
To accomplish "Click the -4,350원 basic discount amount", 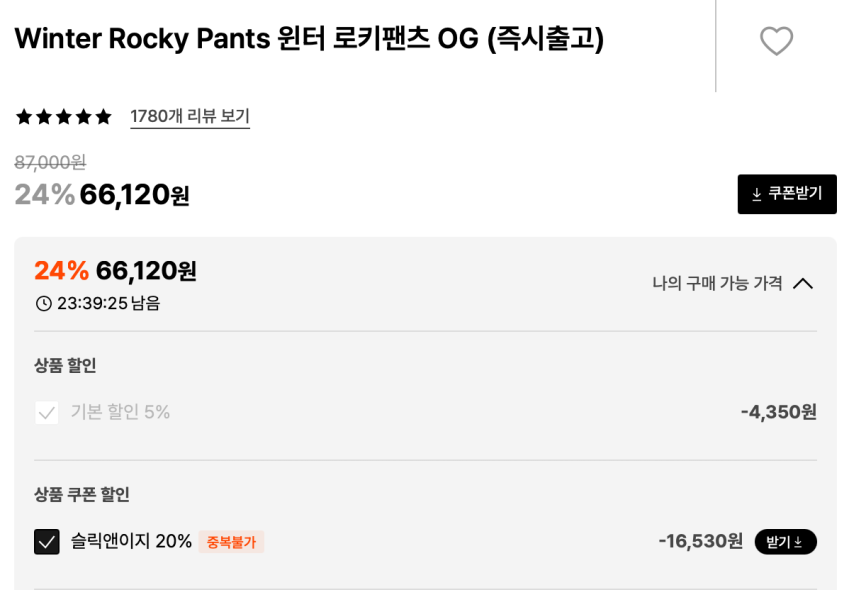I will click(778, 412).
